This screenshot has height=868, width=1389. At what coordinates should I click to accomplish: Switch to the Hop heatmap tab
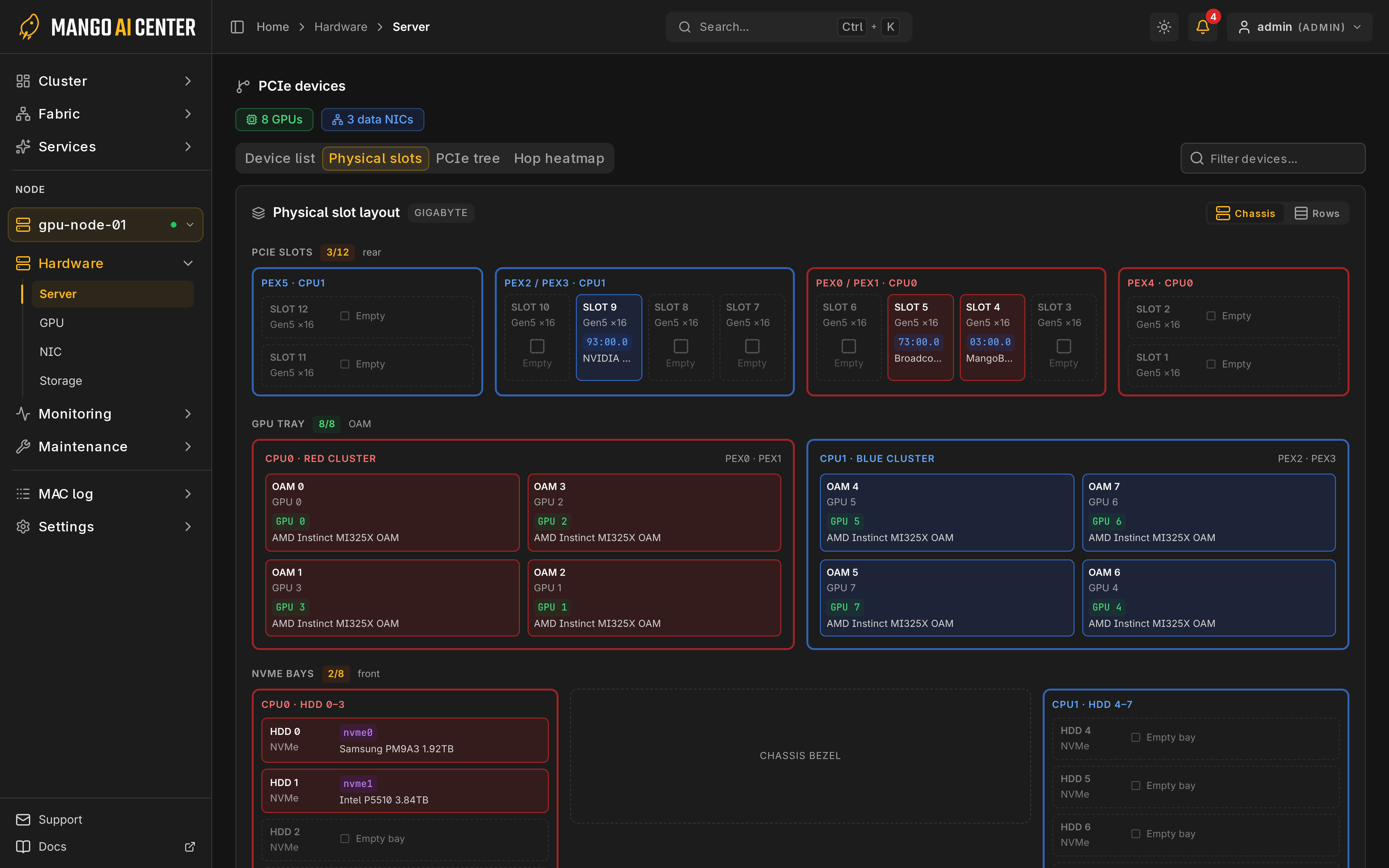[559, 158]
